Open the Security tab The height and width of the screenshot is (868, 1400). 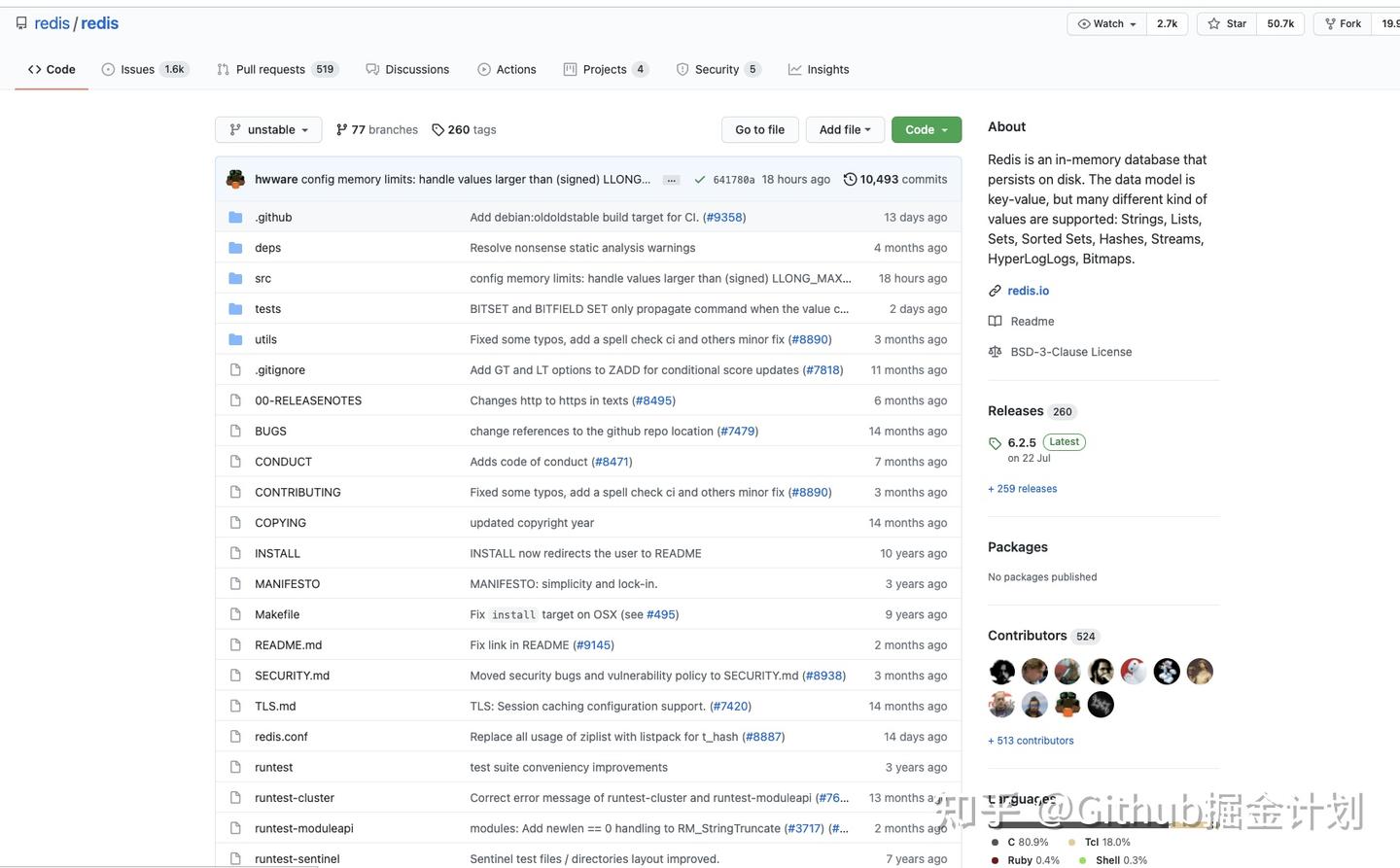click(717, 69)
